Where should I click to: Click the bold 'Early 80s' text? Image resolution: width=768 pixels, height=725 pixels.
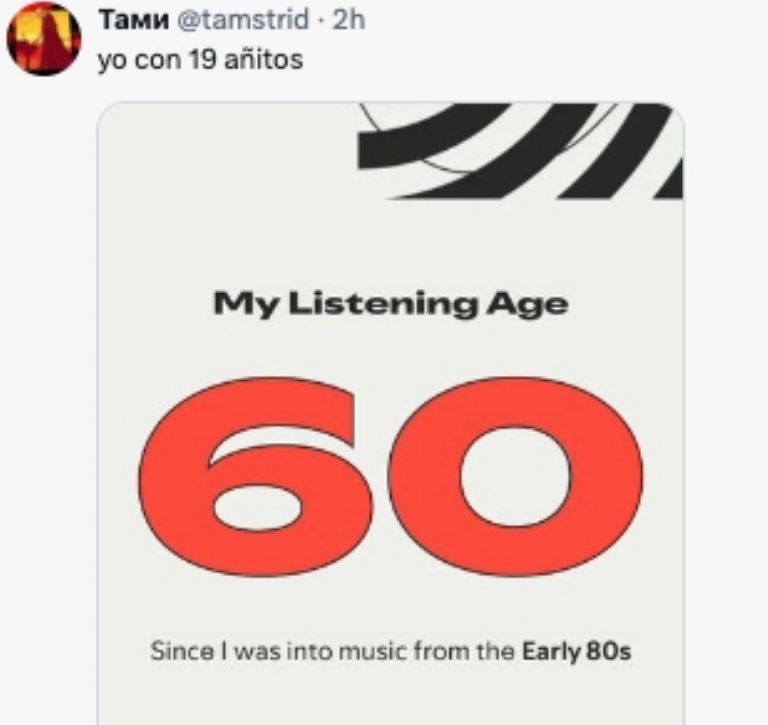(577, 652)
